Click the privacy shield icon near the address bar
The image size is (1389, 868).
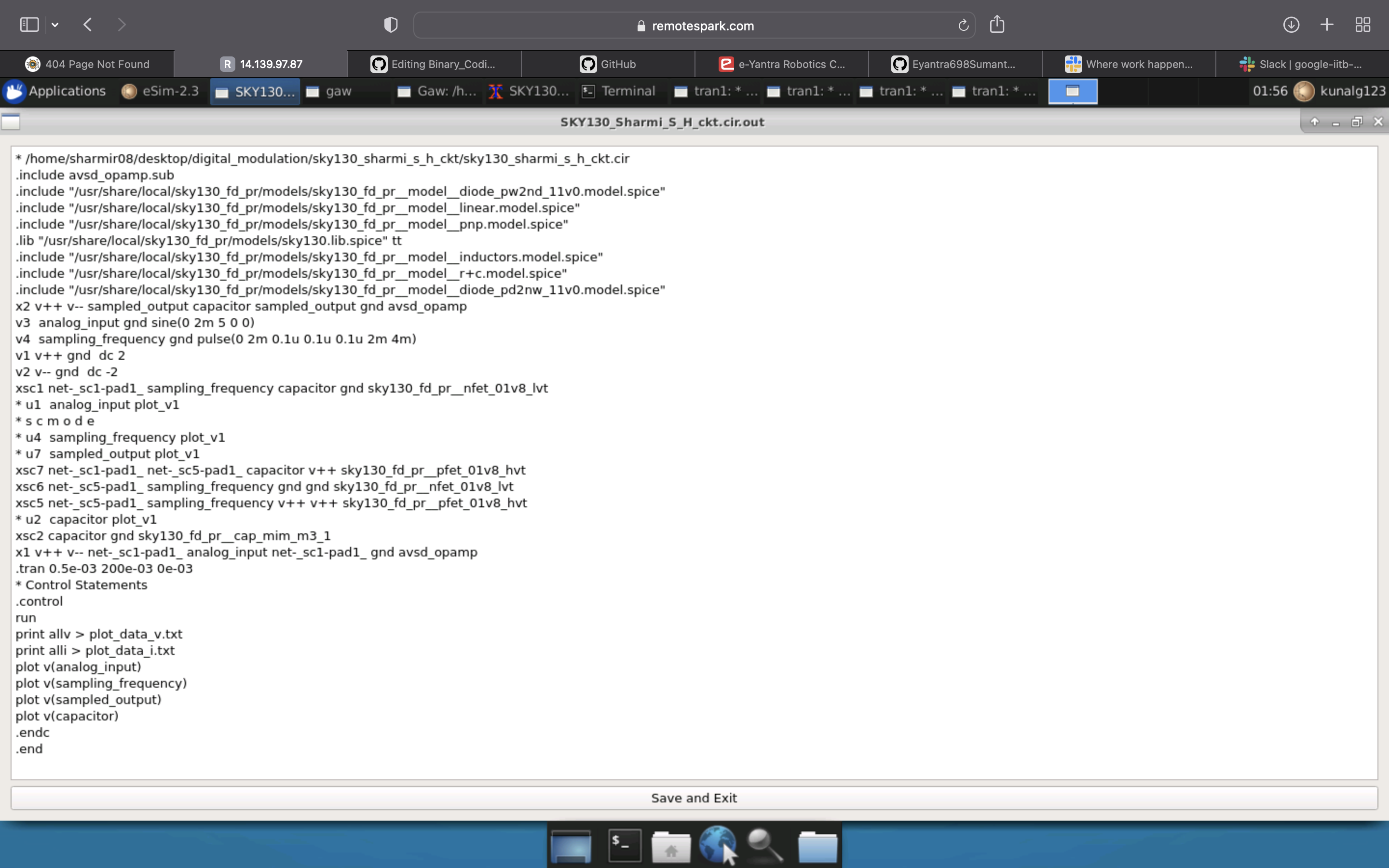[x=390, y=24]
